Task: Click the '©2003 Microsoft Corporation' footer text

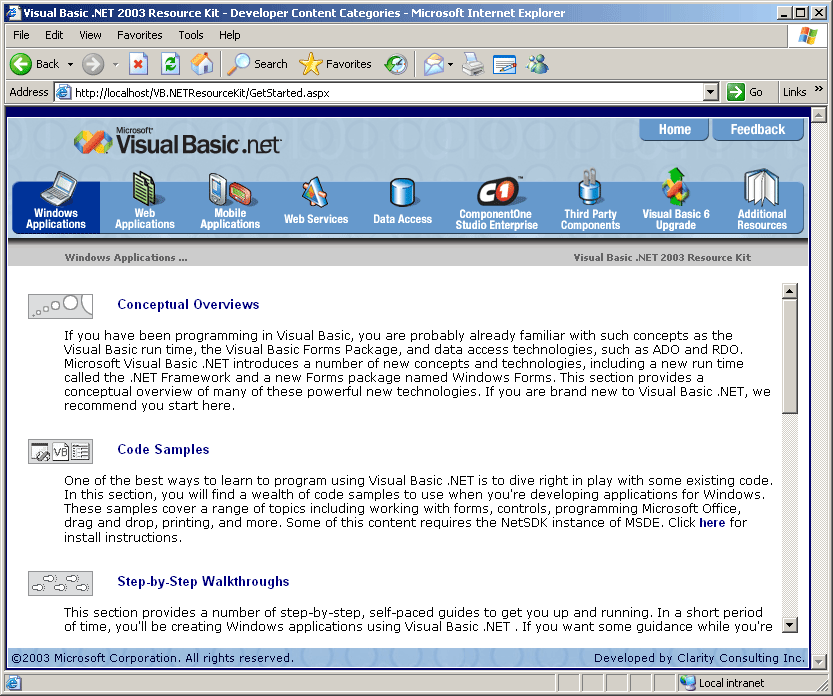Action: point(152,658)
